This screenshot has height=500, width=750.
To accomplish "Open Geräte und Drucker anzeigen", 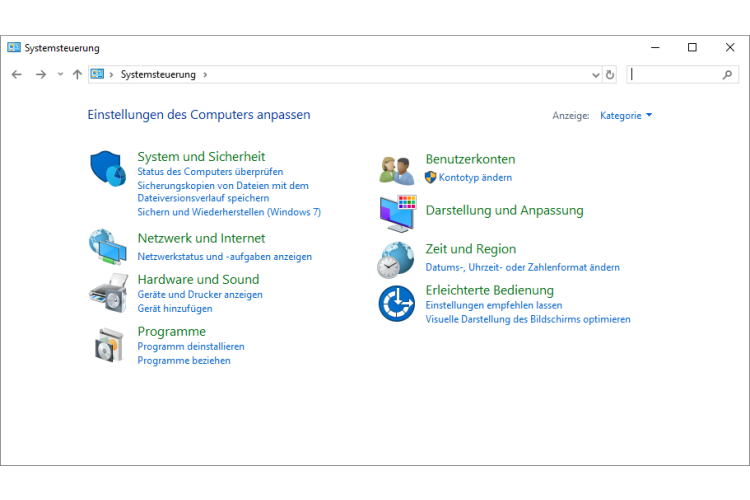I will 200,295.
